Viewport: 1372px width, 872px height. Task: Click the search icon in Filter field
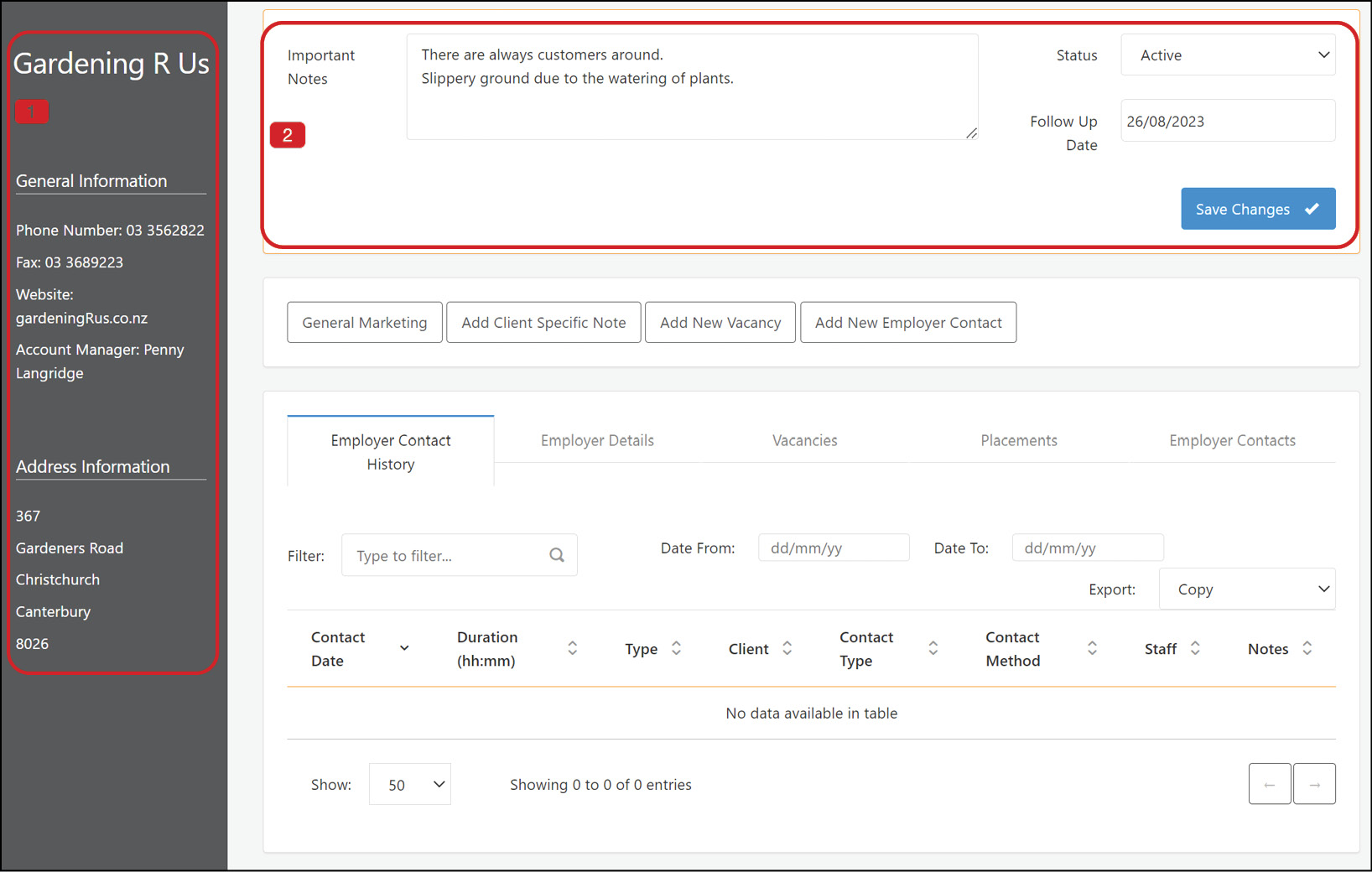click(x=557, y=555)
